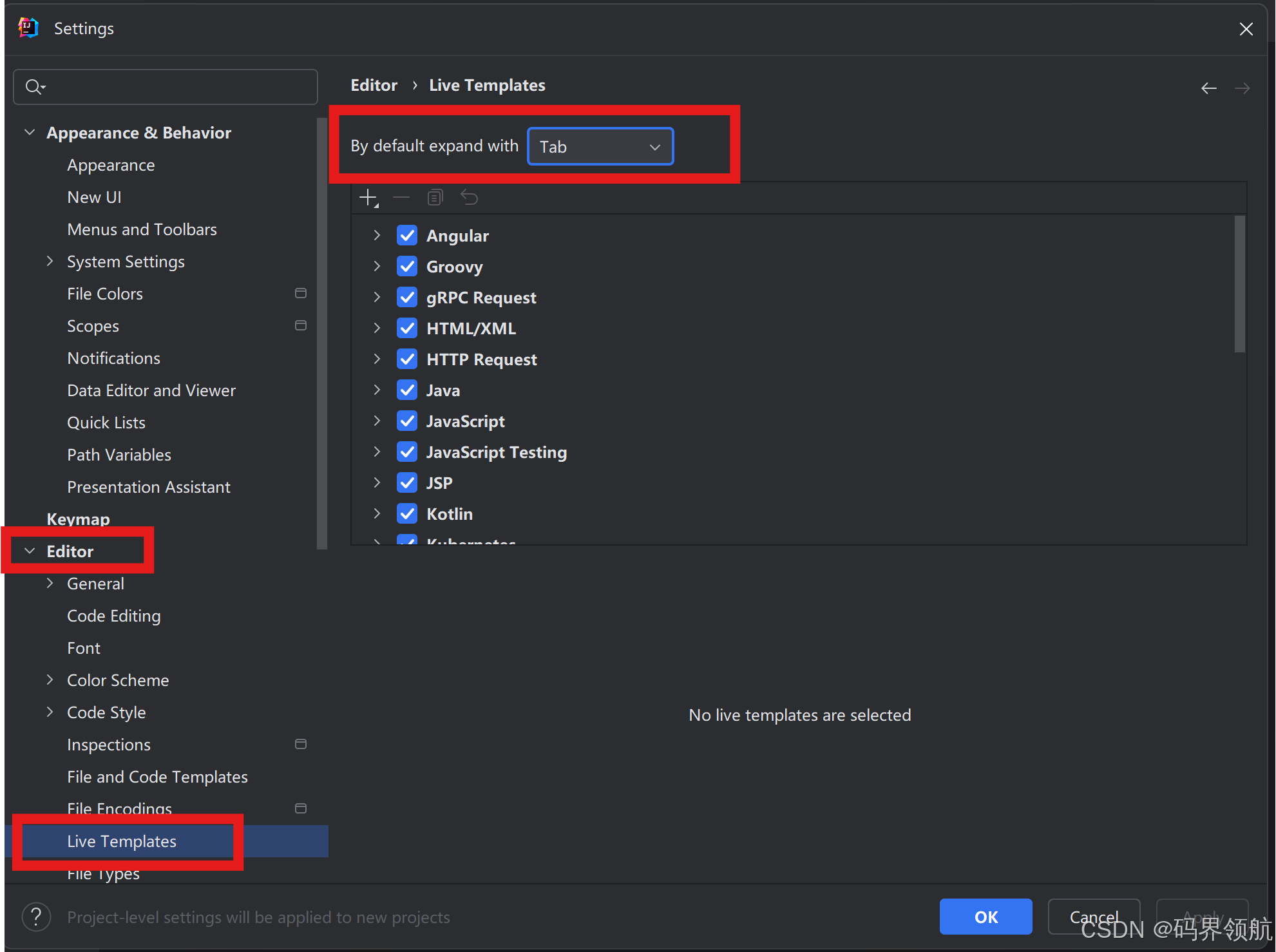
Task: Toggle the gRPC Request checkbox
Action: pyautogui.click(x=407, y=298)
